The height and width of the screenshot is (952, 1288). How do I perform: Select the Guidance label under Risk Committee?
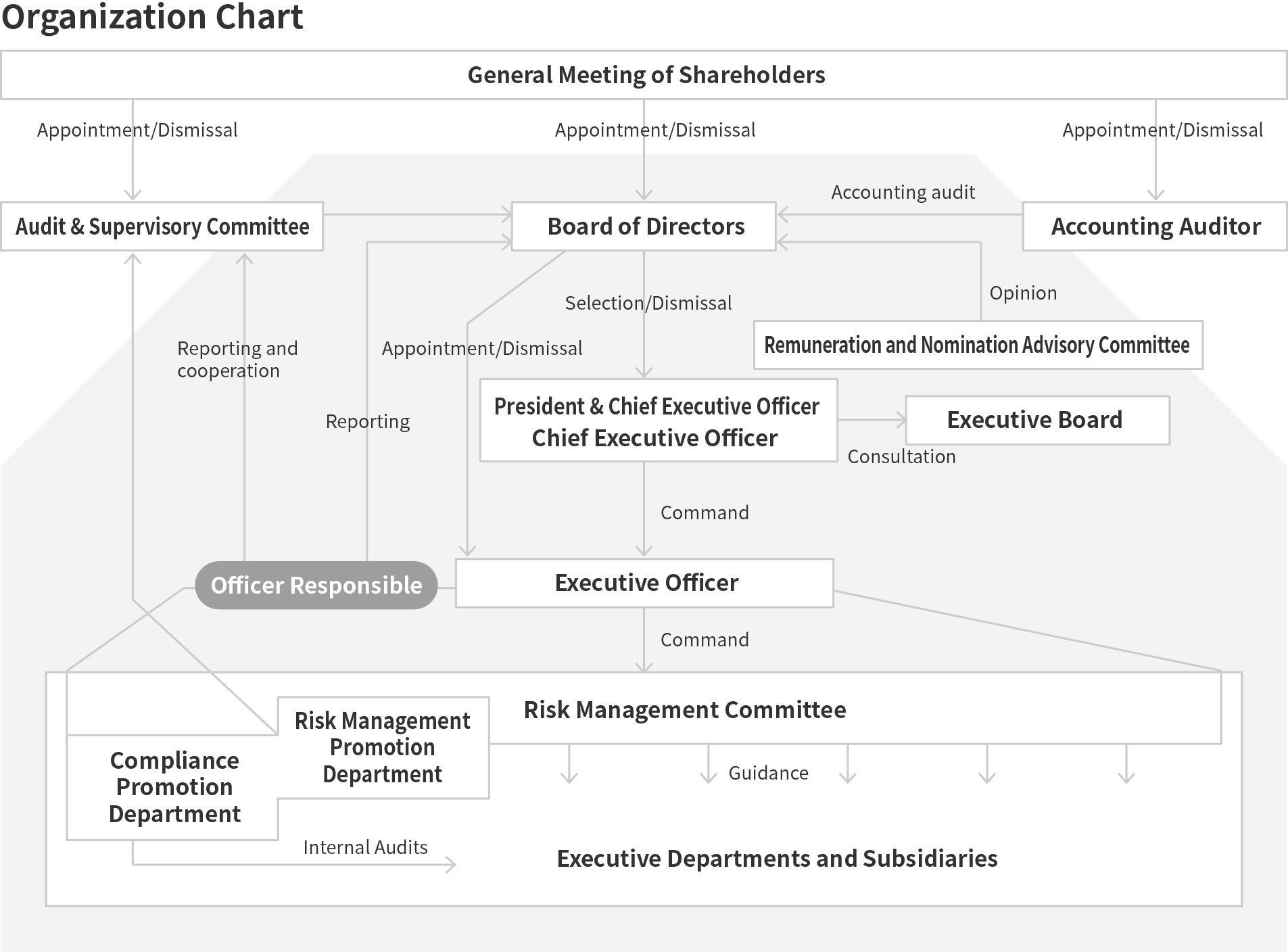[768, 773]
